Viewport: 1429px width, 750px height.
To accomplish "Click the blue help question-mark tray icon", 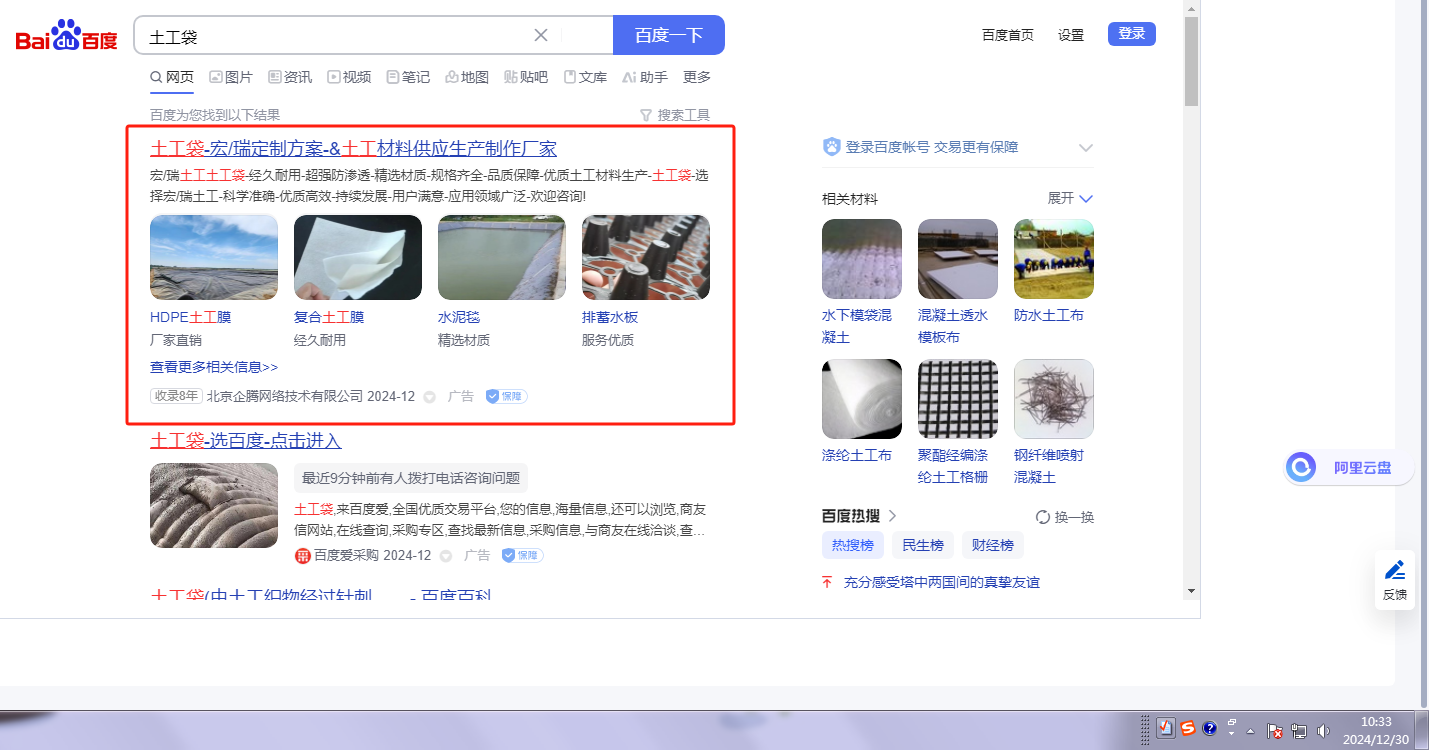I will 1209,728.
